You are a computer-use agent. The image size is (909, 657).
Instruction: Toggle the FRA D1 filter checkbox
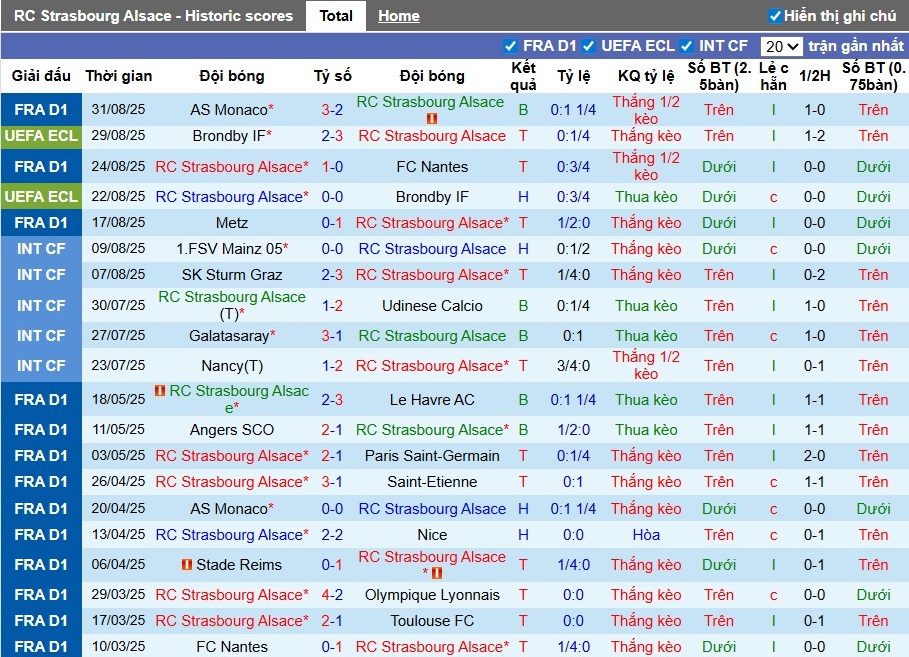pos(511,46)
